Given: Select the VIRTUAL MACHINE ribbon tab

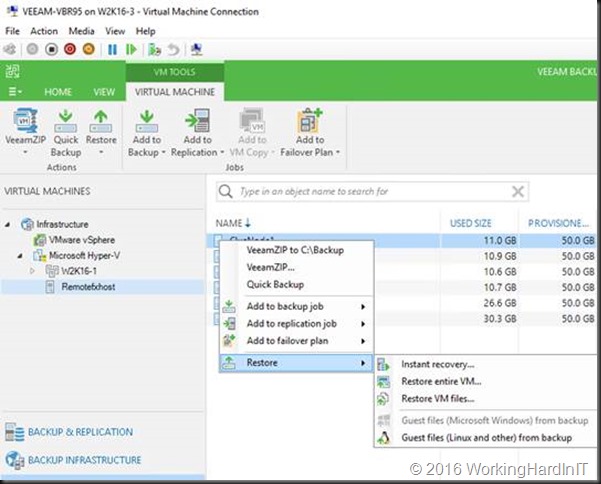Looking at the screenshot, I should coord(175,92).
